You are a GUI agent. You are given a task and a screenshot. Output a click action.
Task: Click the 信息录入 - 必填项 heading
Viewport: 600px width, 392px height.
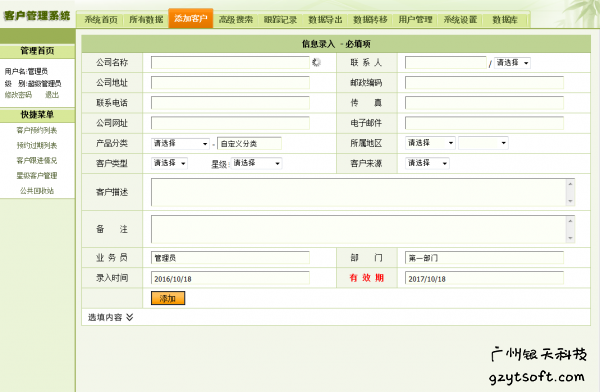pyautogui.click(x=336, y=44)
